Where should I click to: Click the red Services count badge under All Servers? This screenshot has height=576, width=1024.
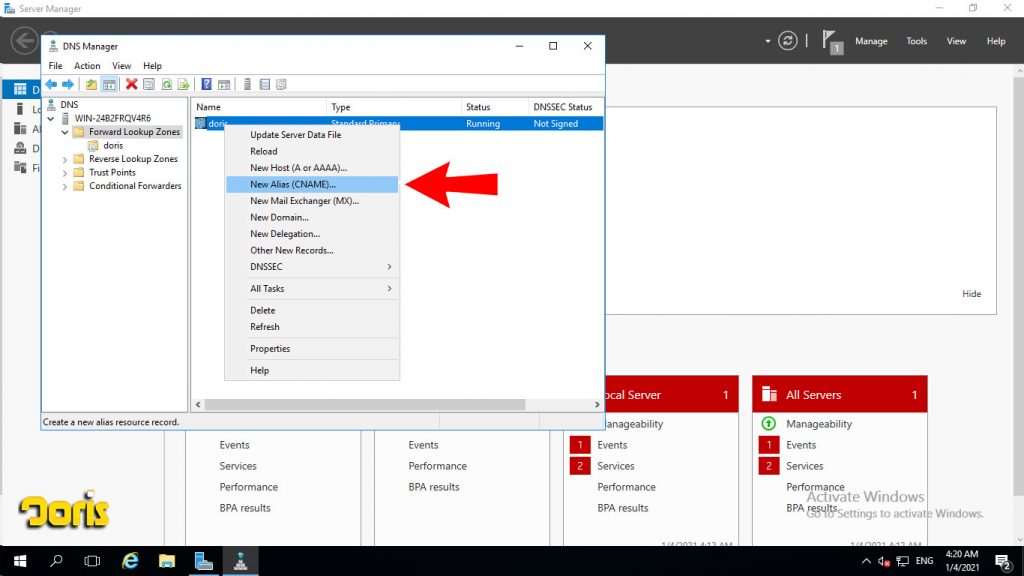pyautogui.click(x=769, y=466)
